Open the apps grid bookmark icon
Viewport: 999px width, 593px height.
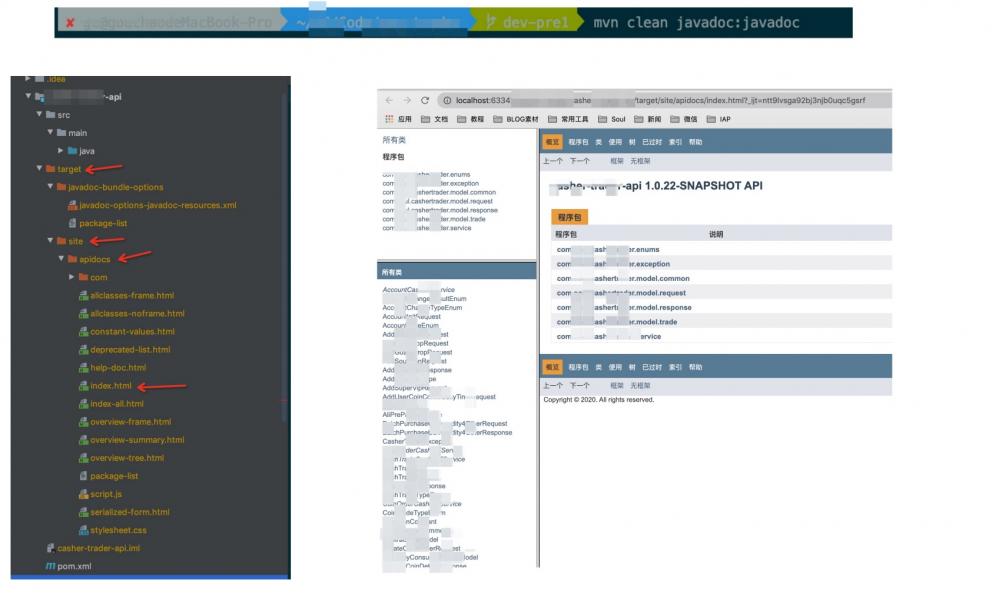389,119
